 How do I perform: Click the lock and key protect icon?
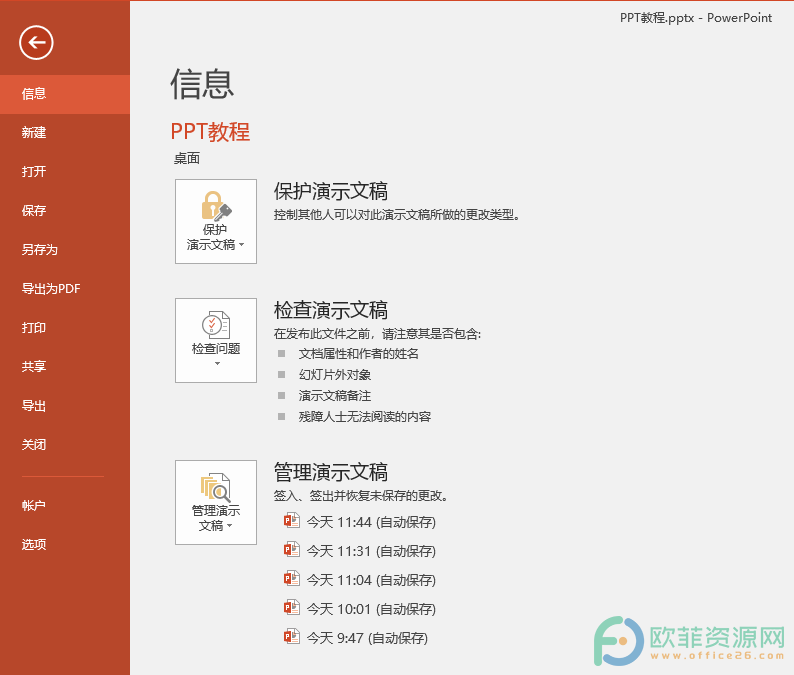216,206
